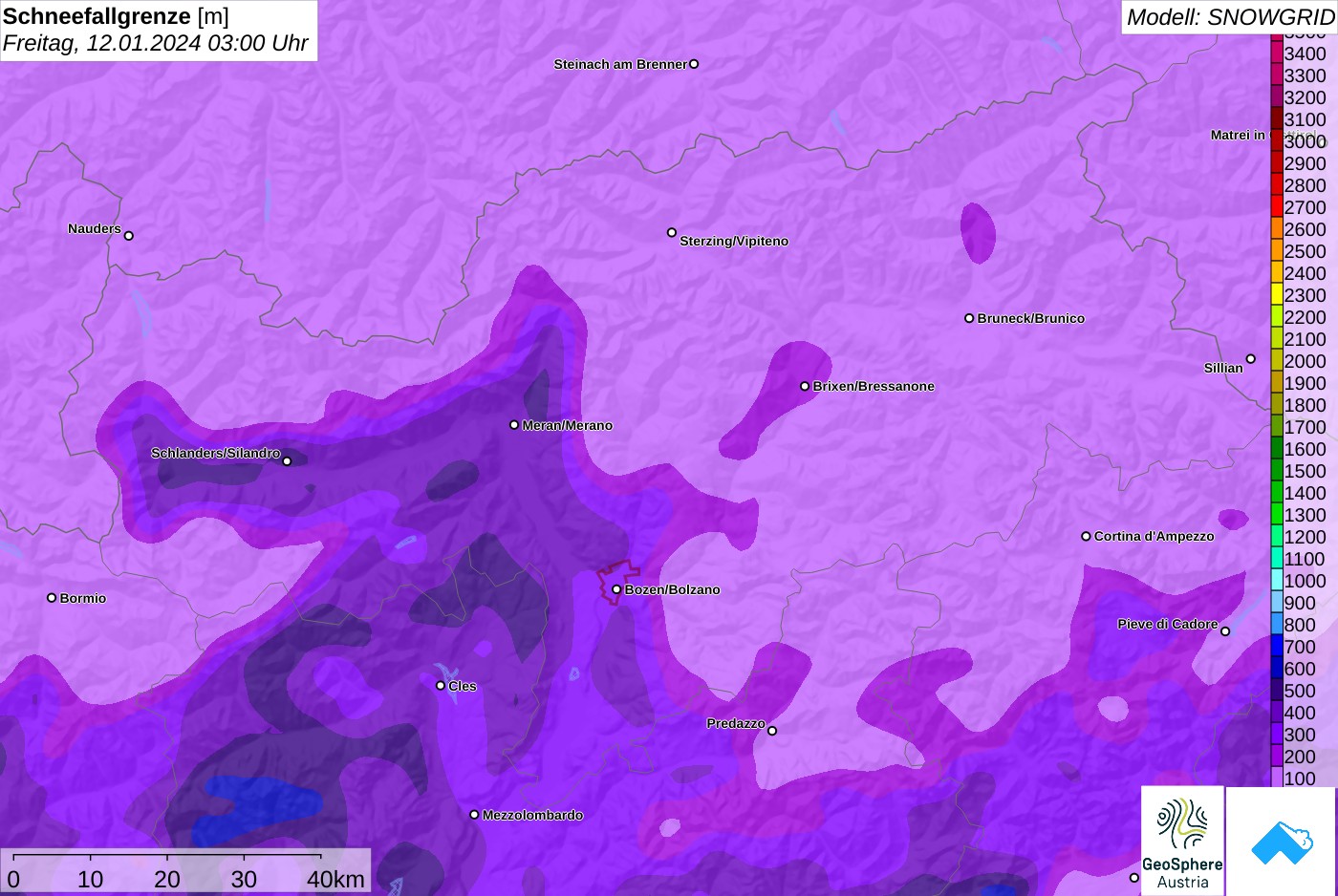The height and width of the screenshot is (896, 1338).
Task: Click the Sillian location marker
Action: tap(1250, 359)
